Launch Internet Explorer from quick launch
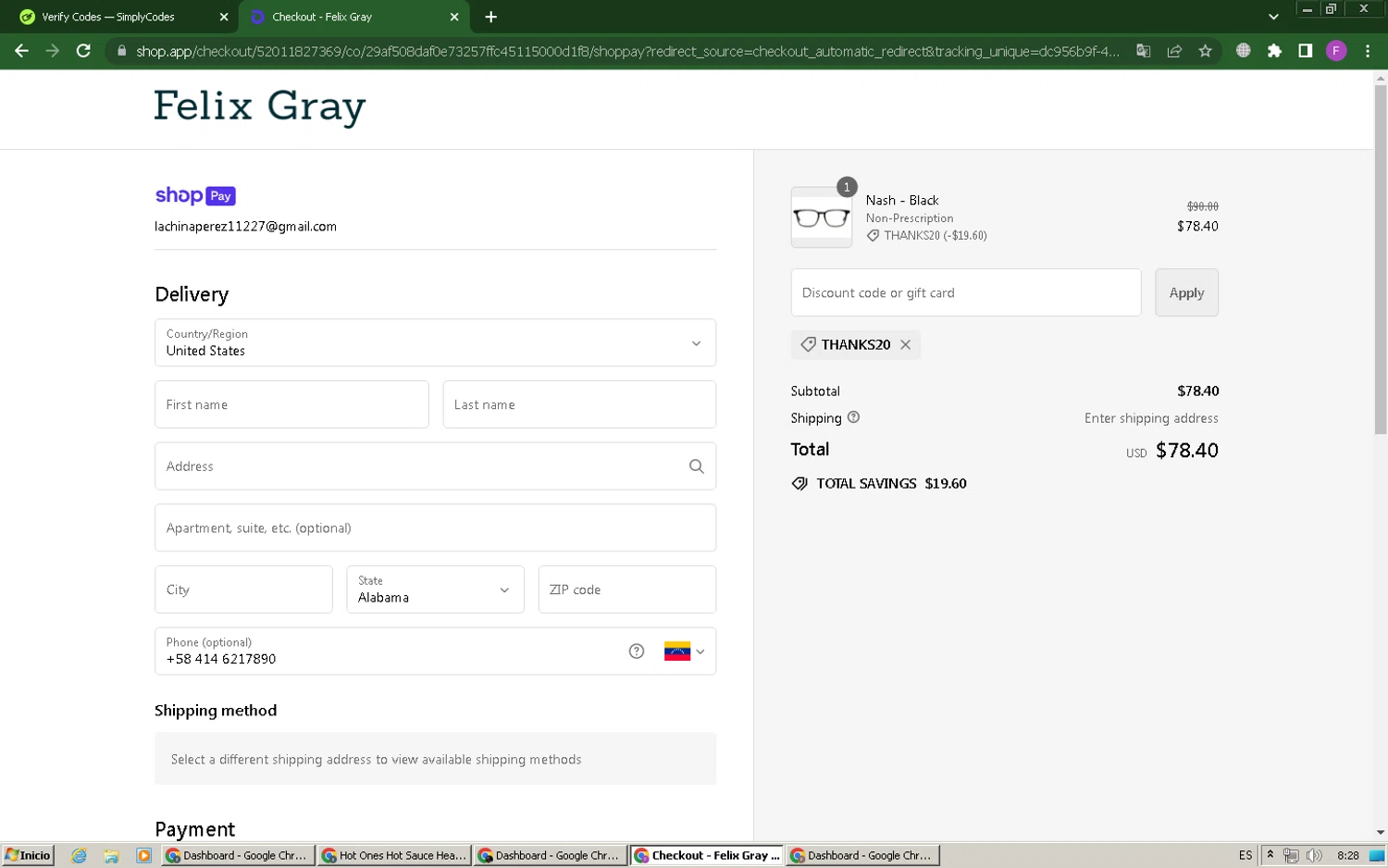 pyautogui.click(x=79, y=855)
